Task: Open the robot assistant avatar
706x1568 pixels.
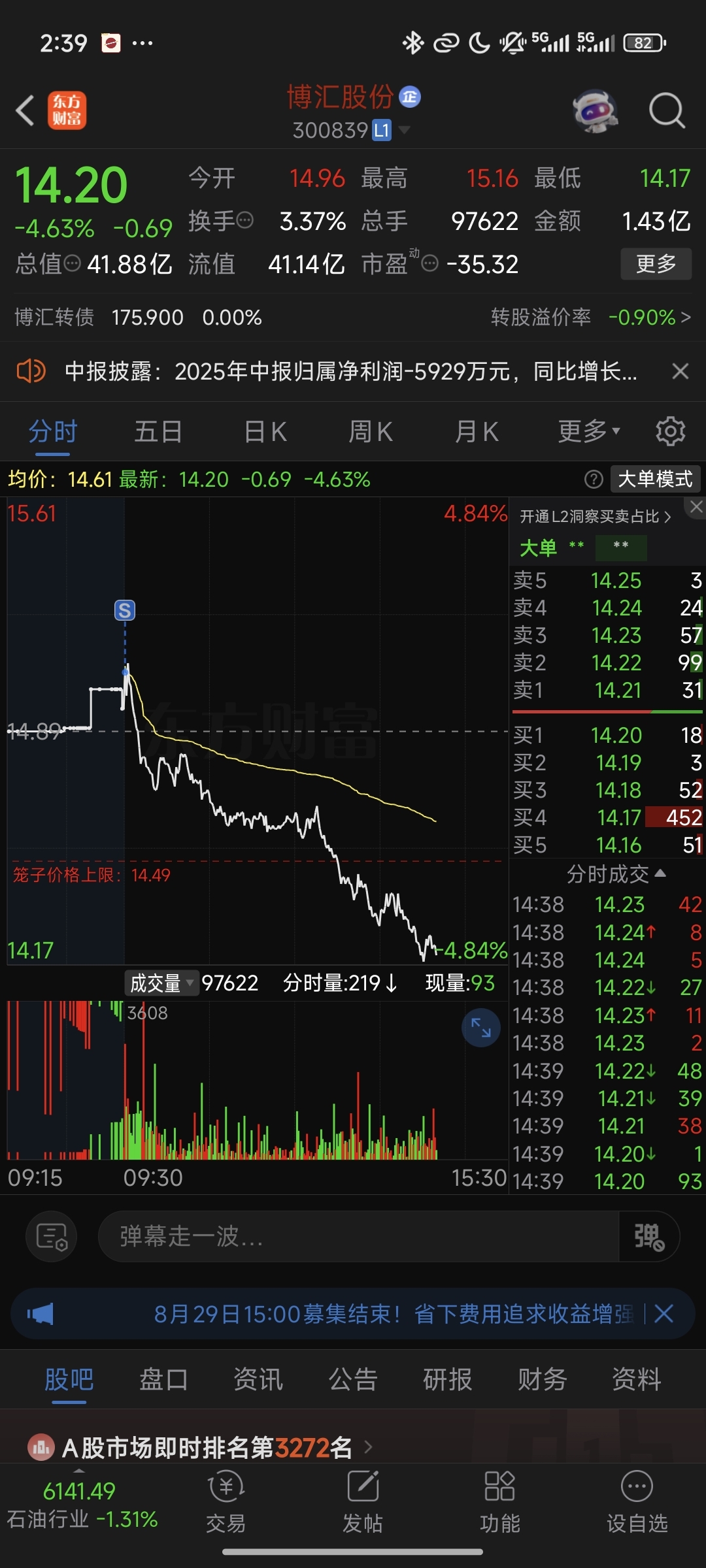Action: [x=596, y=110]
